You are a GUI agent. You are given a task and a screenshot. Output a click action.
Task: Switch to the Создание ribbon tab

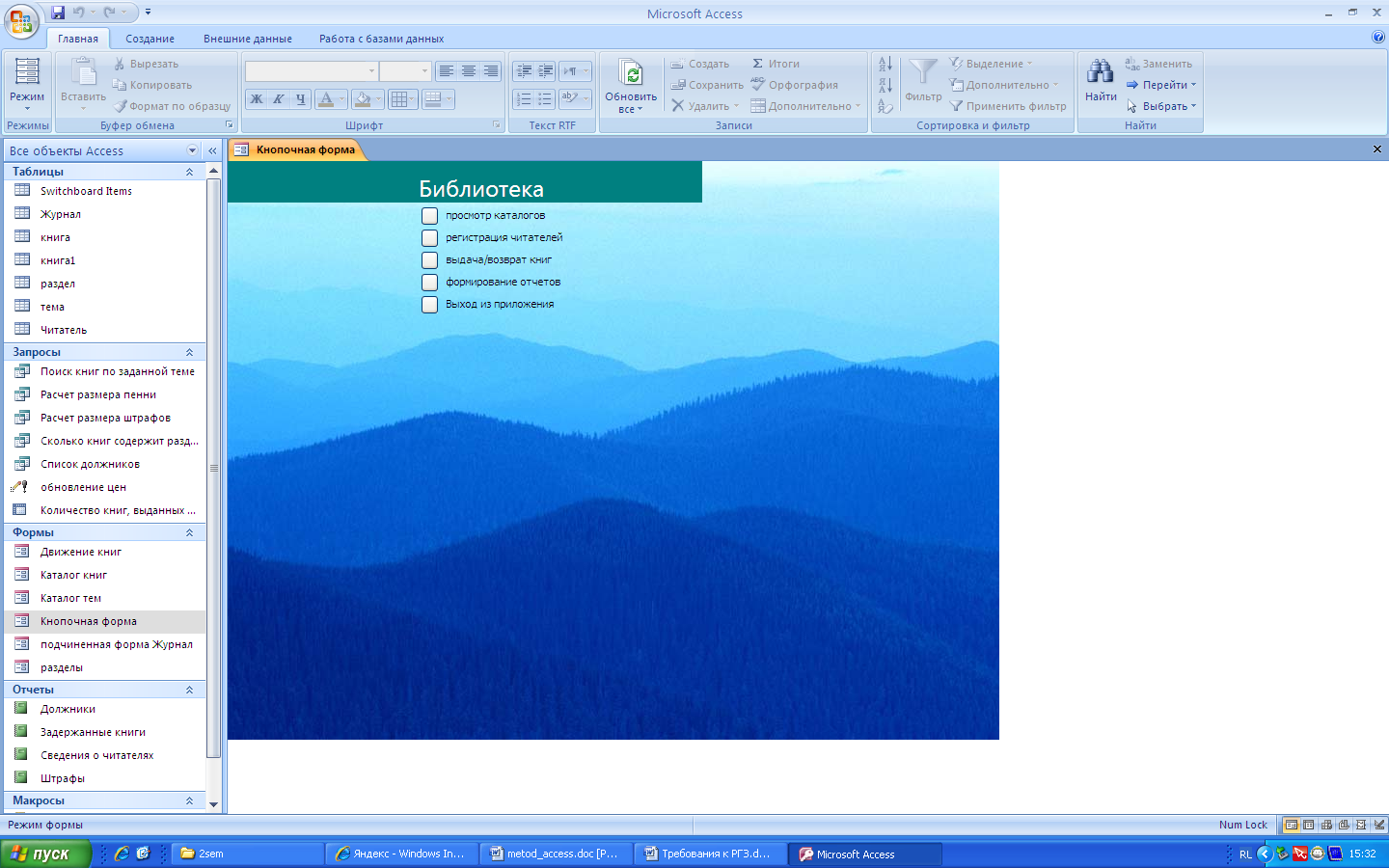pos(150,39)
